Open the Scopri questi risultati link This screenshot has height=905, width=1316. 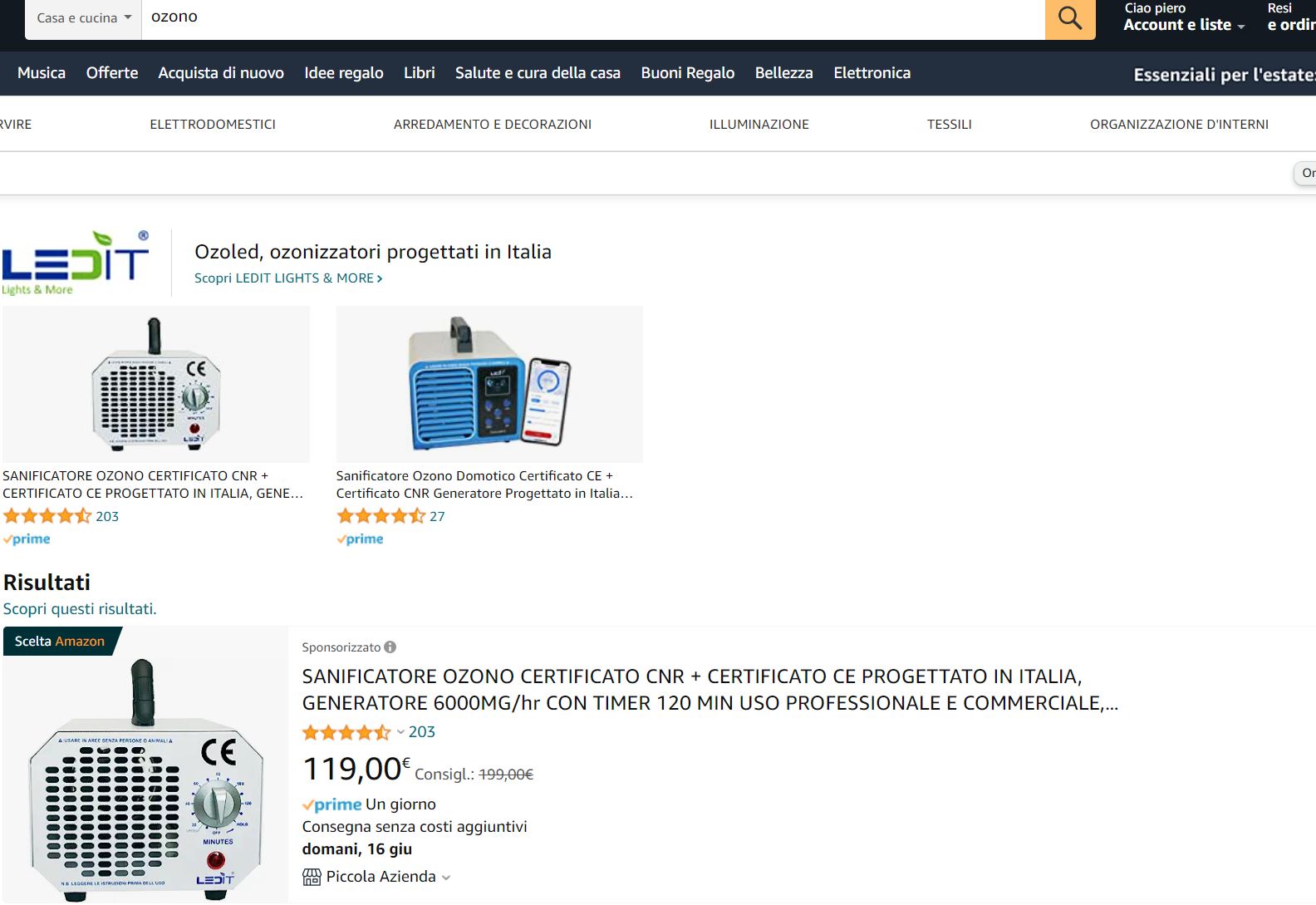coord(80,609)
